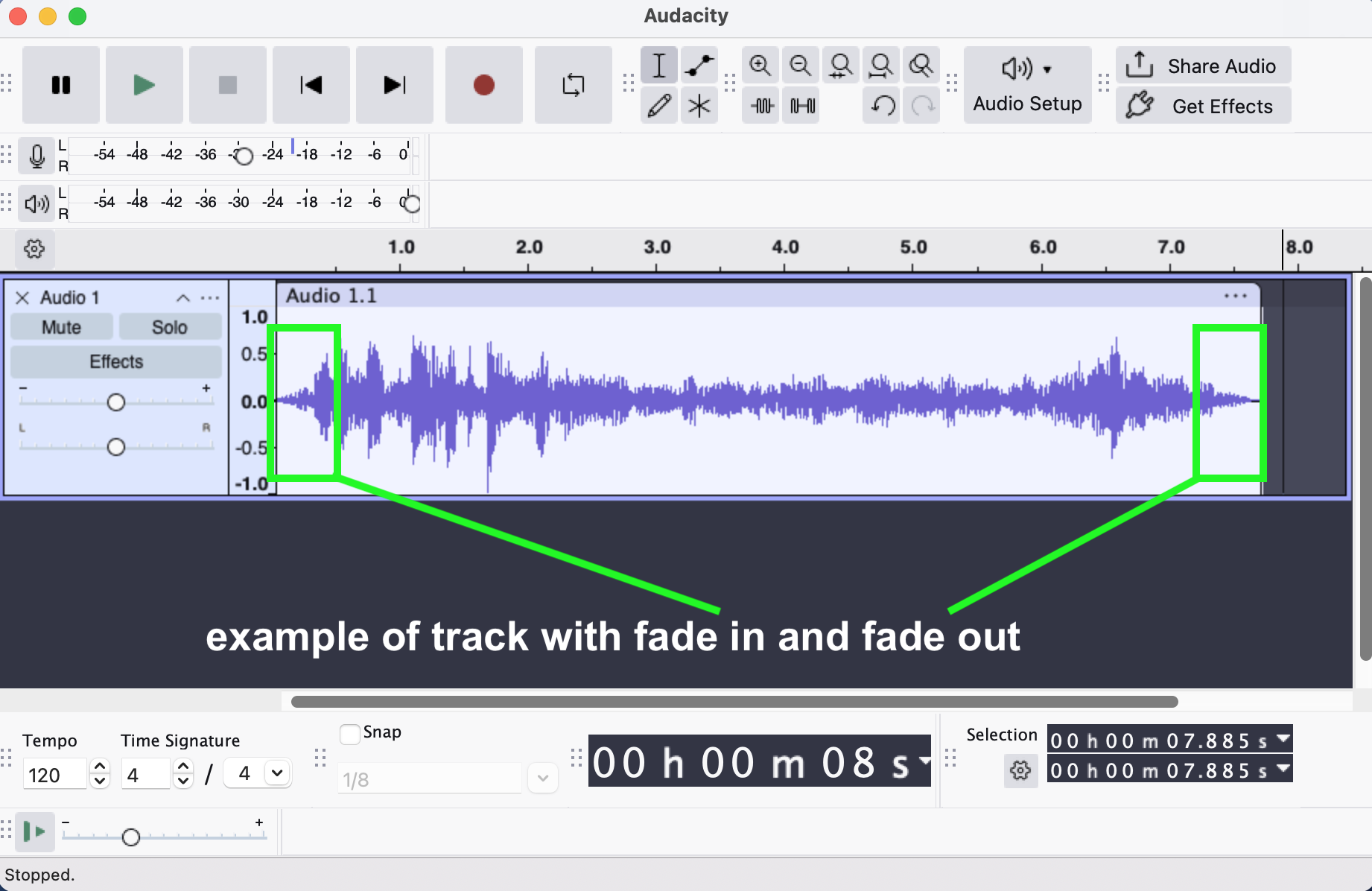This screenshot has height=891, width=1372.
Task: Start playback with the green Play button
Action: click(144, 85)
